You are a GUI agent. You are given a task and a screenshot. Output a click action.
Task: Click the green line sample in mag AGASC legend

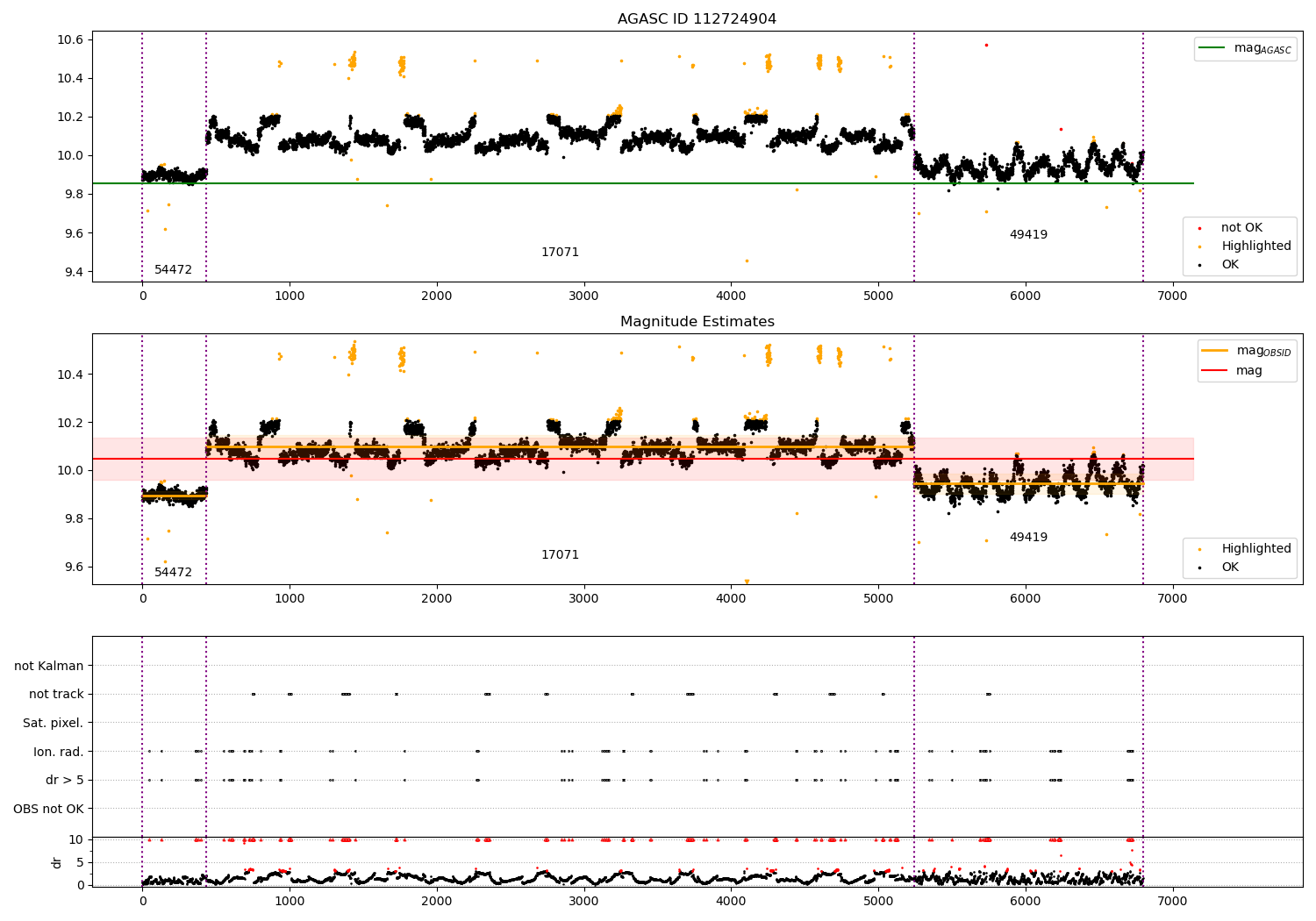pyautogui.click(x=1213, y=48)
